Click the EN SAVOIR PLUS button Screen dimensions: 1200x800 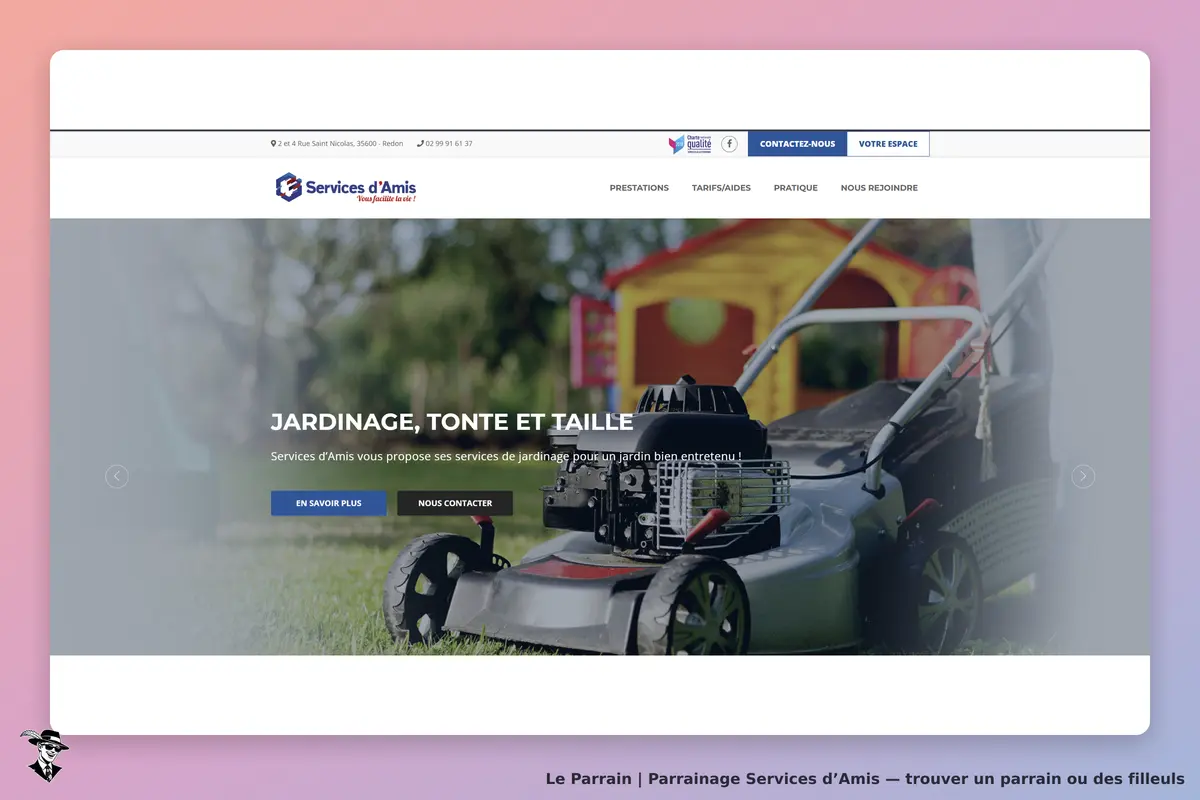pyautogui.click(x=329, y=503)
